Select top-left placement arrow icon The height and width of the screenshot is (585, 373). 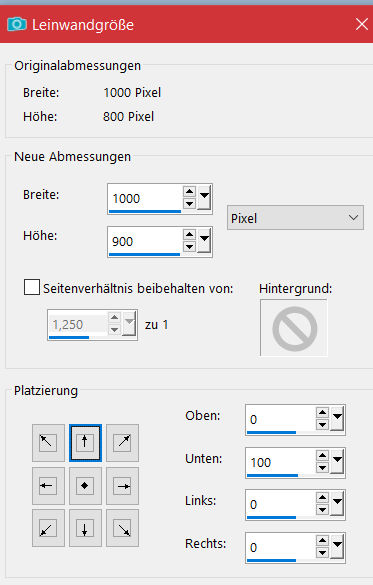pyautogui.click(x=48, y=443)
